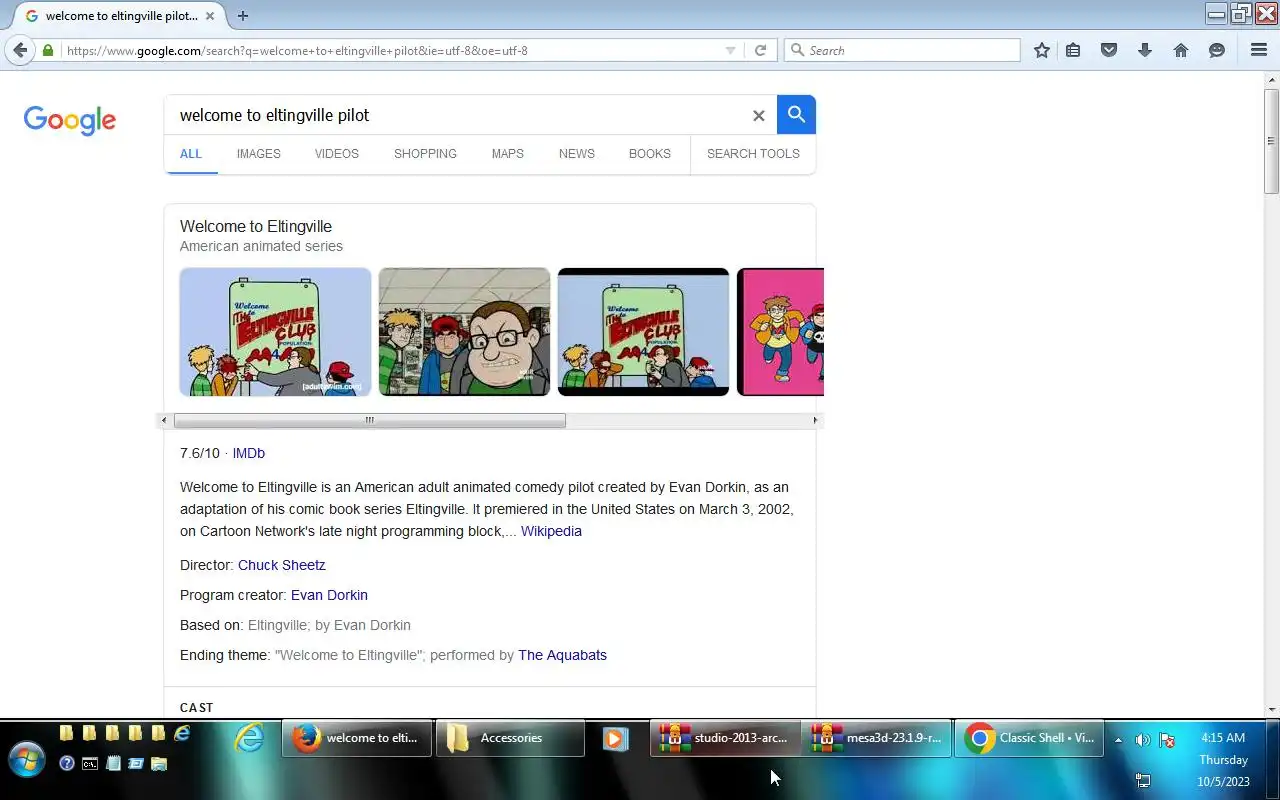This screenshot has height=800, width=1280.
Task: Go to the Firefox home page
Action: click(1181, 50)
